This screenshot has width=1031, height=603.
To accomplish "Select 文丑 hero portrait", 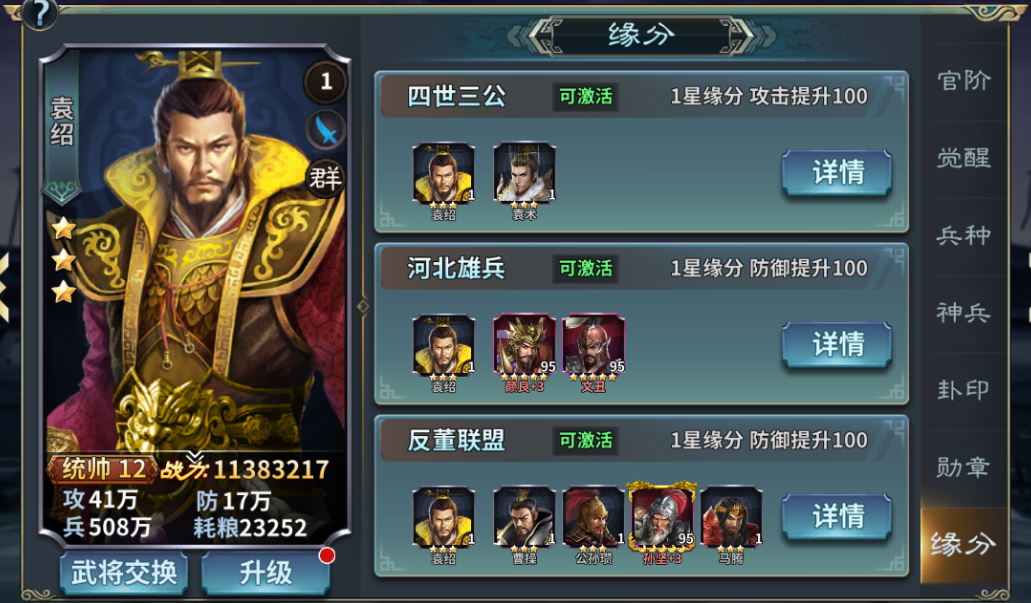I will tap(593, 345).
